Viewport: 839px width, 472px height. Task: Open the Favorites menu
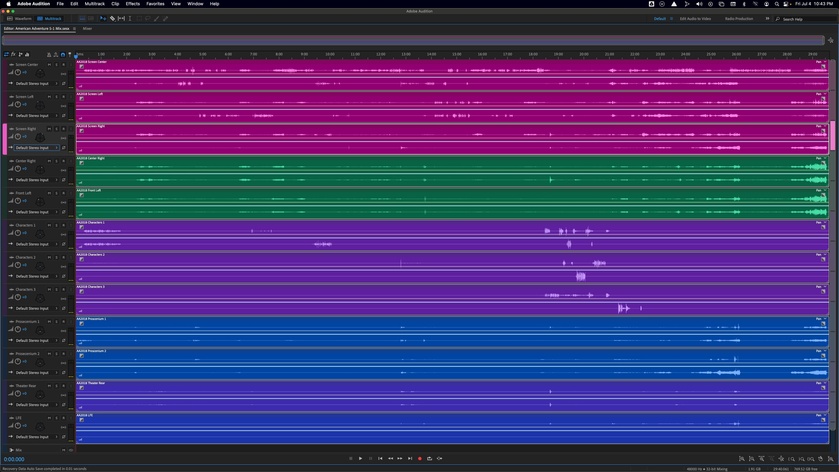pos(155,4)
